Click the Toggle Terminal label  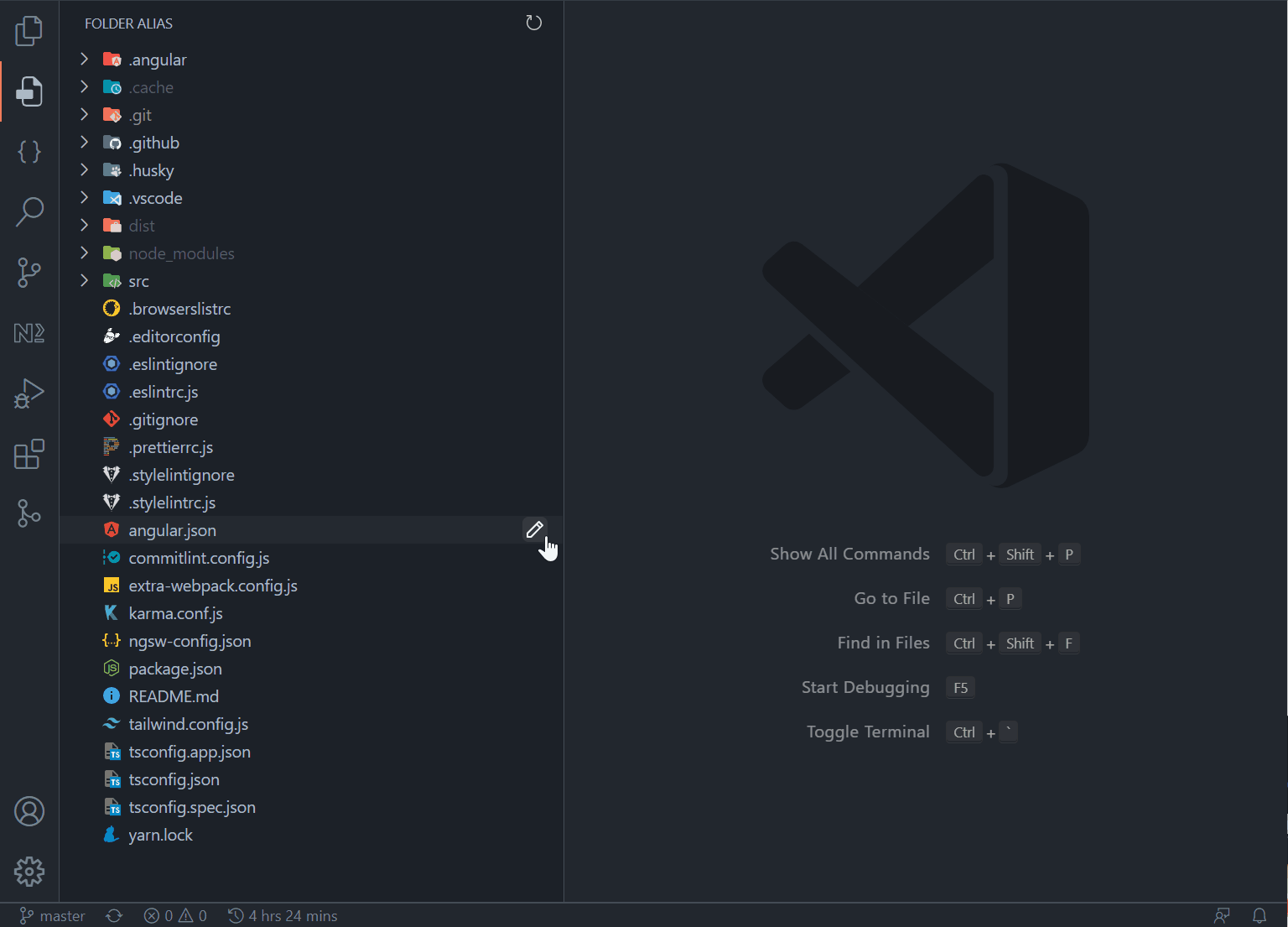[x=868, y=732]
